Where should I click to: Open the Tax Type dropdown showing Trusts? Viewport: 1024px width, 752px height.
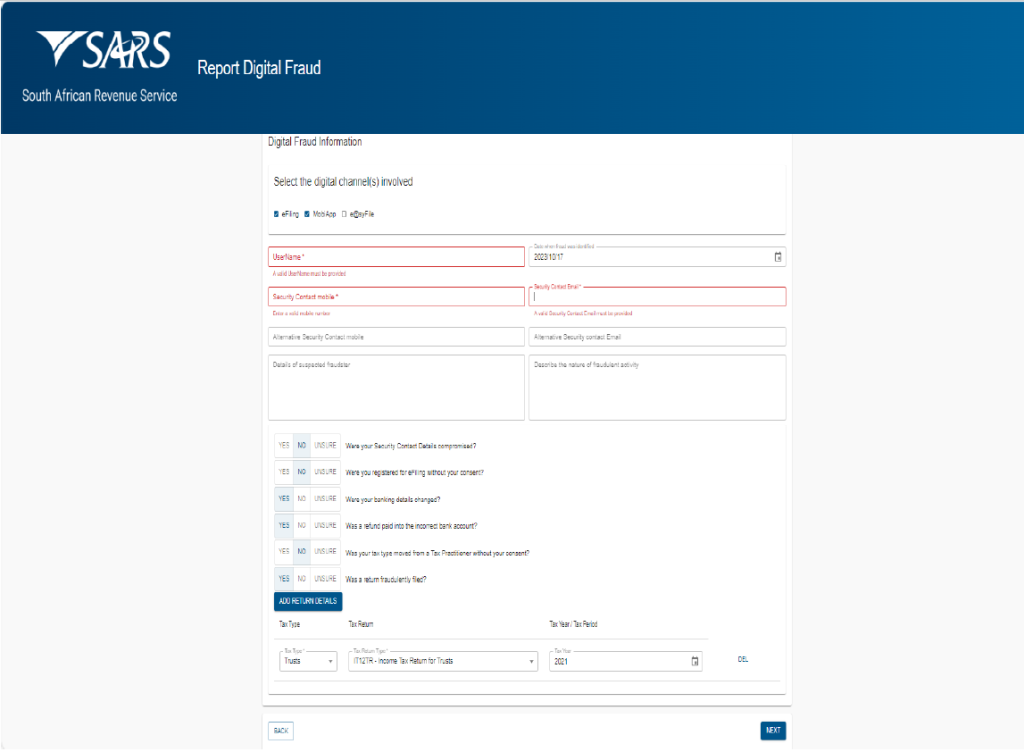[306, 661]
